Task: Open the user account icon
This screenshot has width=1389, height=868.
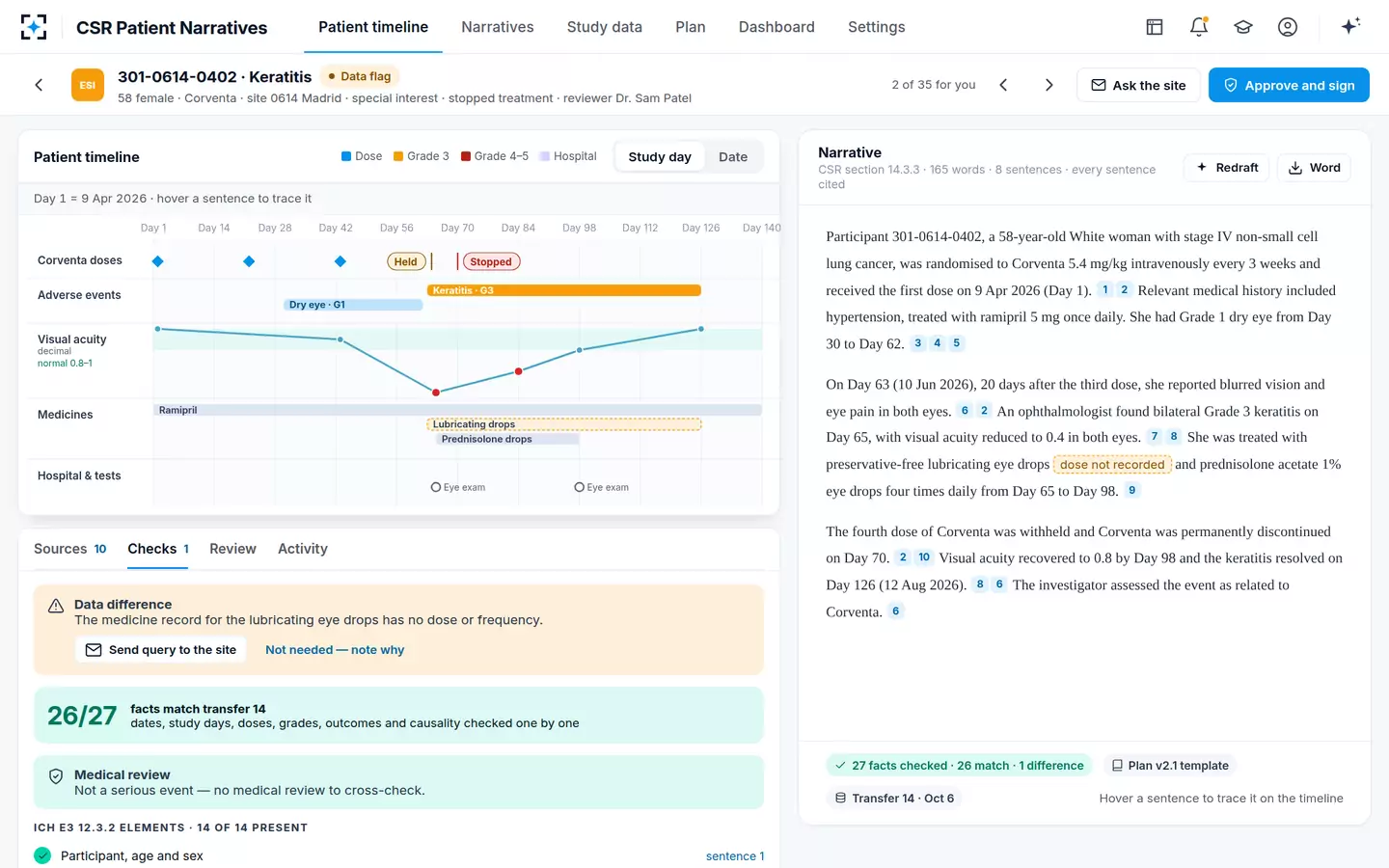Action: click(1288, 27)
